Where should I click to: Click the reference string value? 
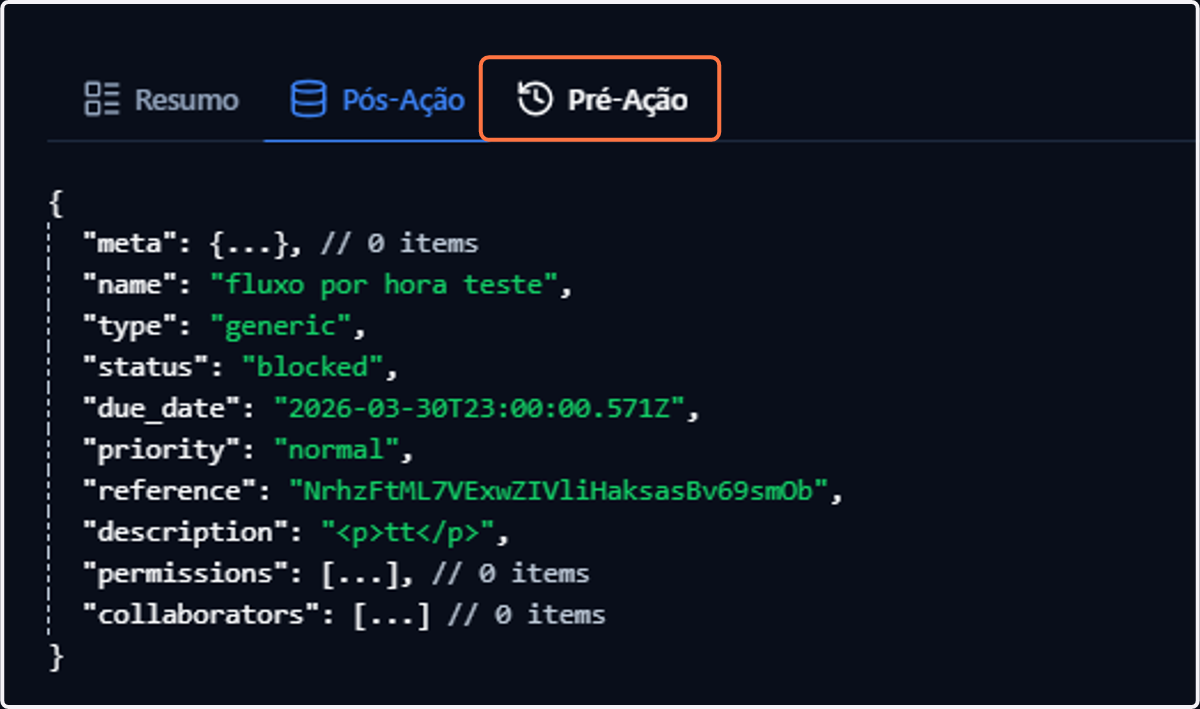point(559,490)
